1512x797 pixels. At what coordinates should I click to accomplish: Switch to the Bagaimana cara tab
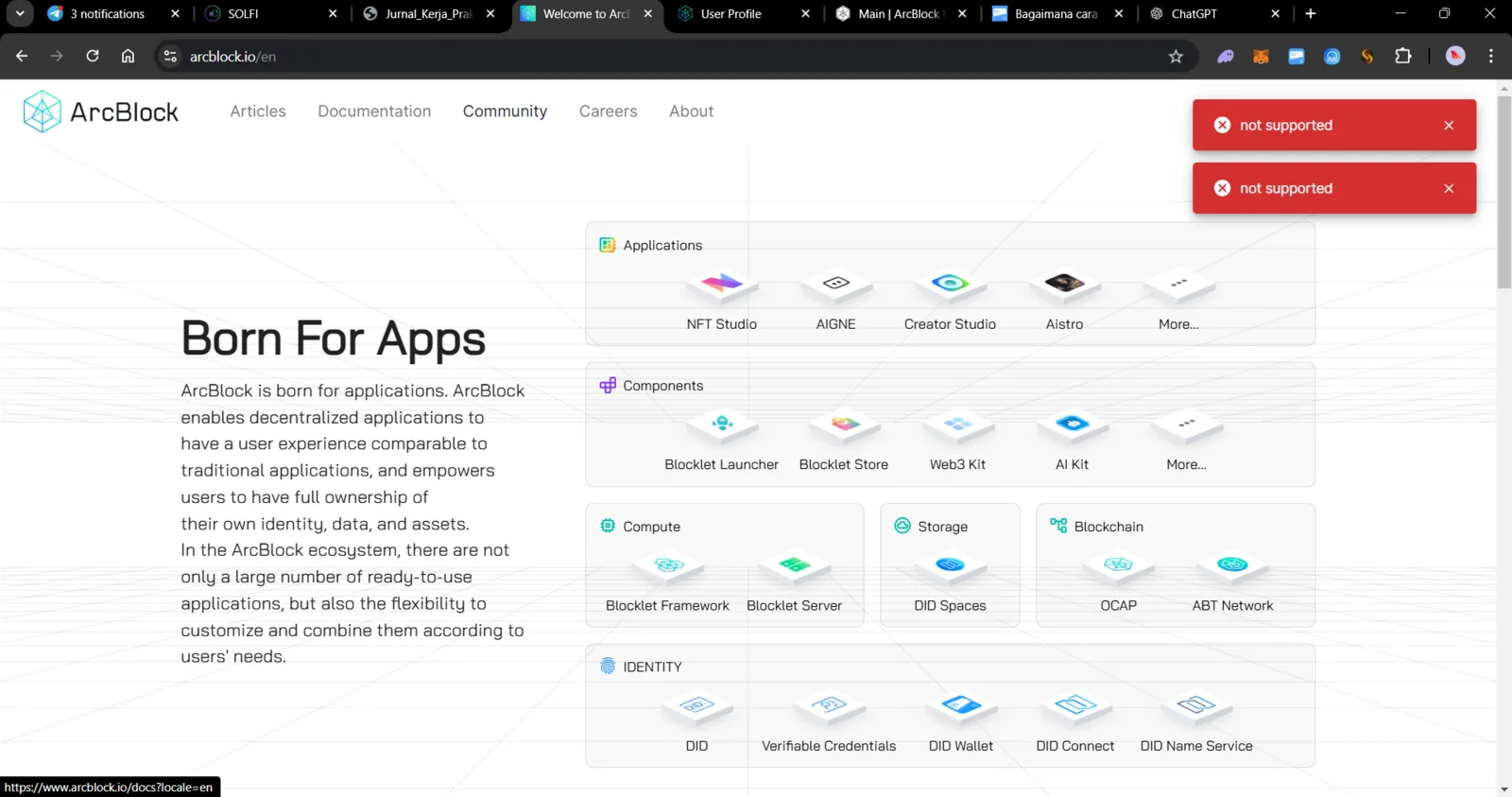pos(1057,14)
